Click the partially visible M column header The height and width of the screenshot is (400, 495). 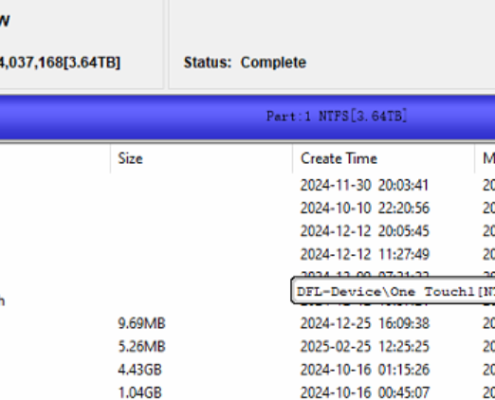489,159
